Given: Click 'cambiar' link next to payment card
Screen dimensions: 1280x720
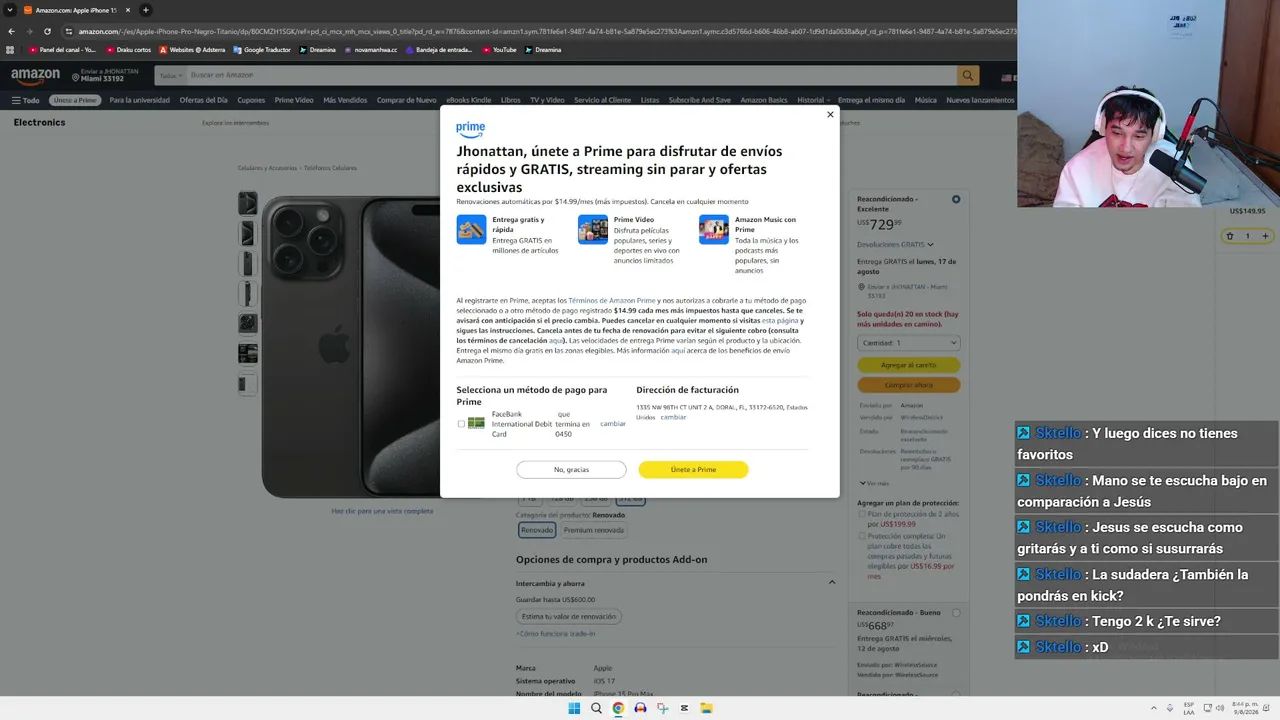Looking at the screenshot, I should 613,424.
